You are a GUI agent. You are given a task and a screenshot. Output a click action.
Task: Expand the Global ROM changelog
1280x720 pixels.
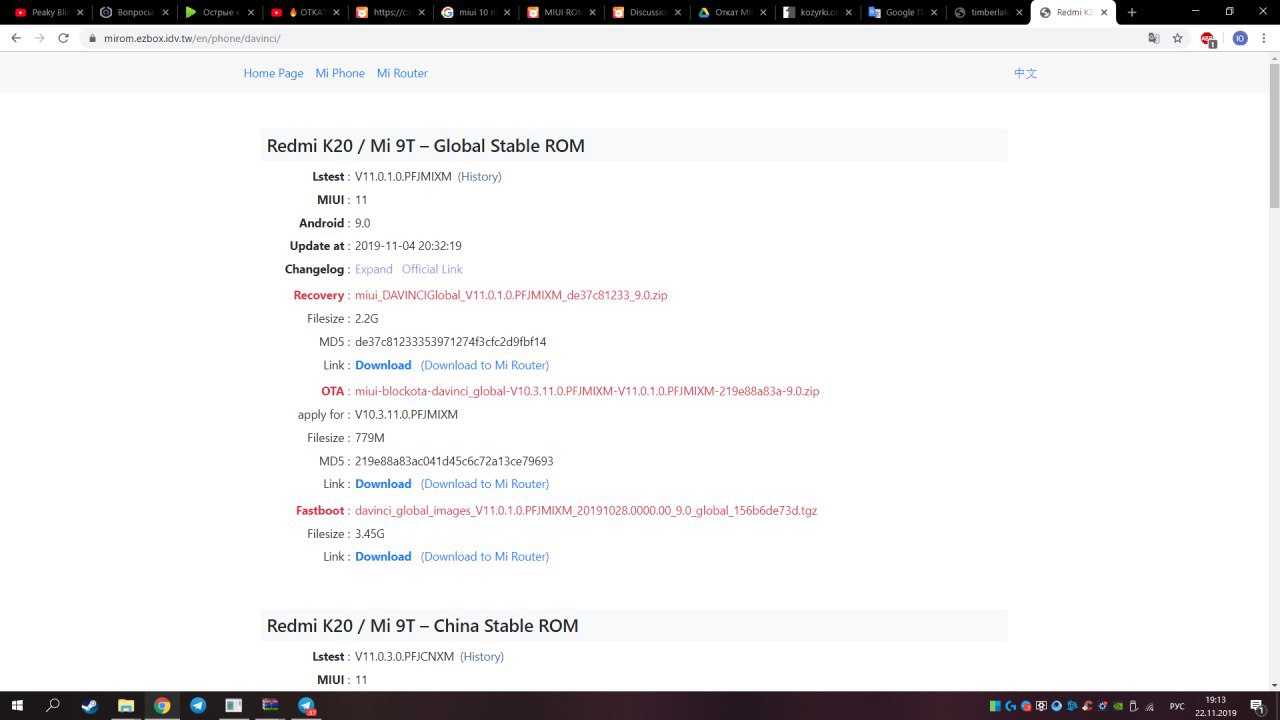tap(374, 269)
